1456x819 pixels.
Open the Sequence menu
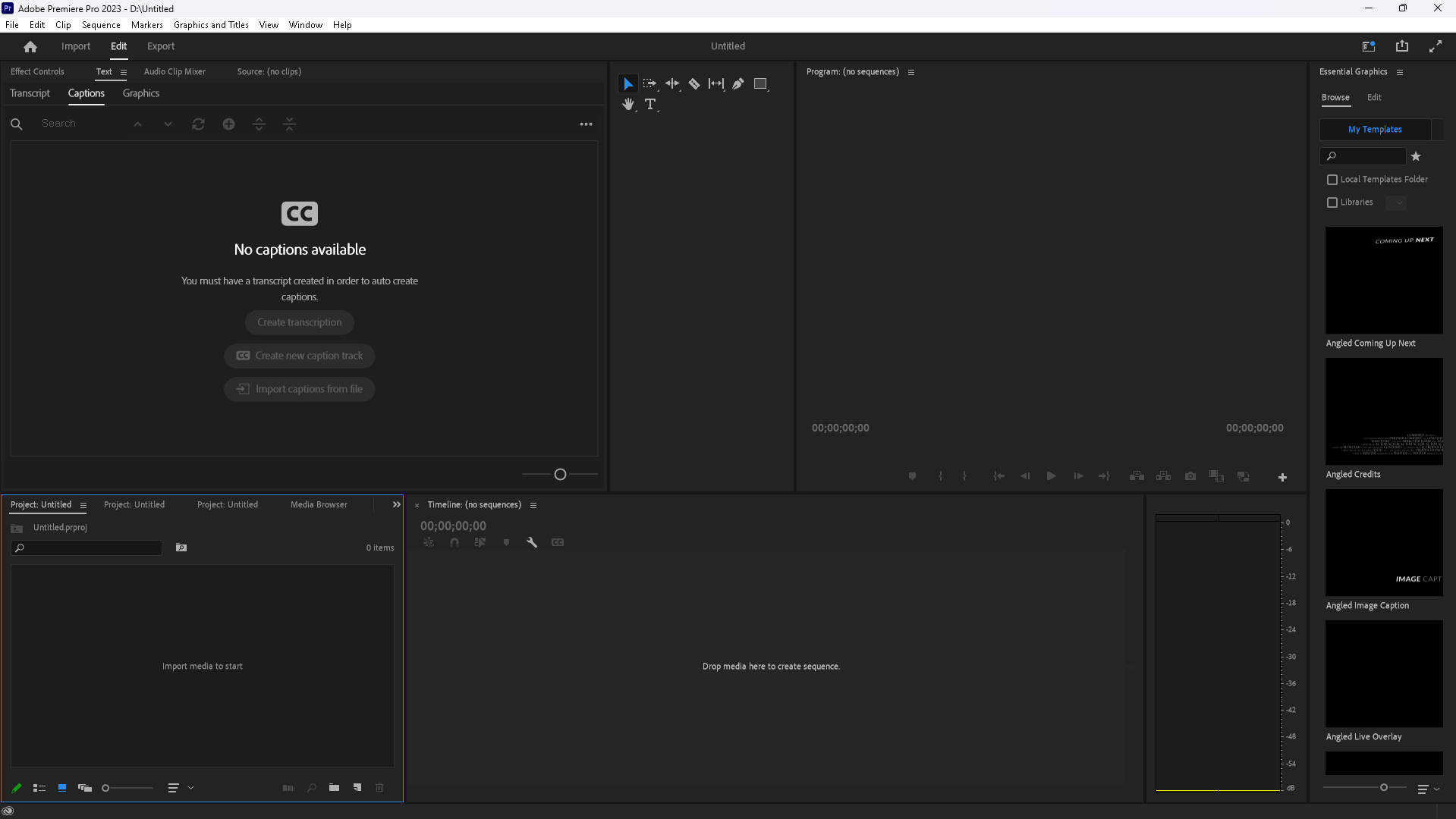pyautogui.click(x=101, y=25)
